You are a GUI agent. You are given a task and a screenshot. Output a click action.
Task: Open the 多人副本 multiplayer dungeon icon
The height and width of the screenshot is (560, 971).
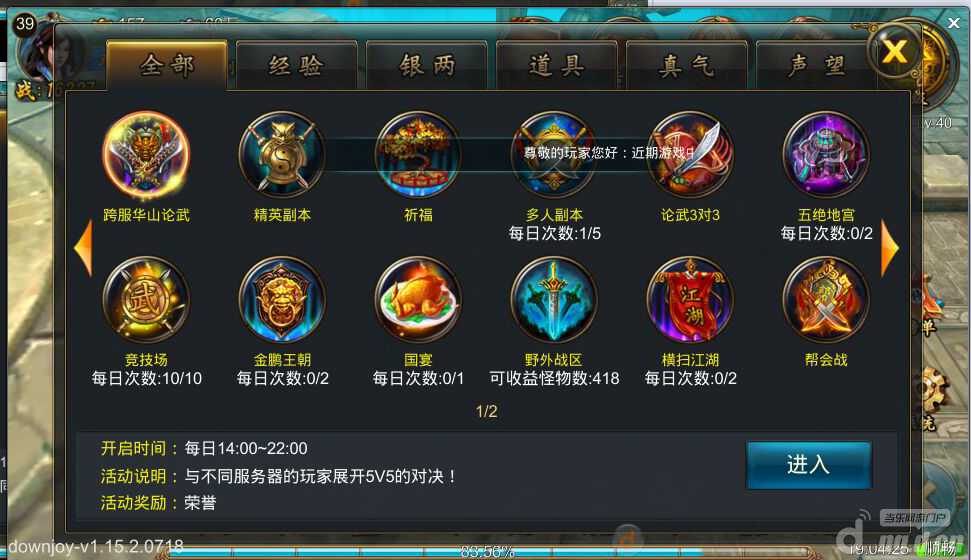point(554,155)
